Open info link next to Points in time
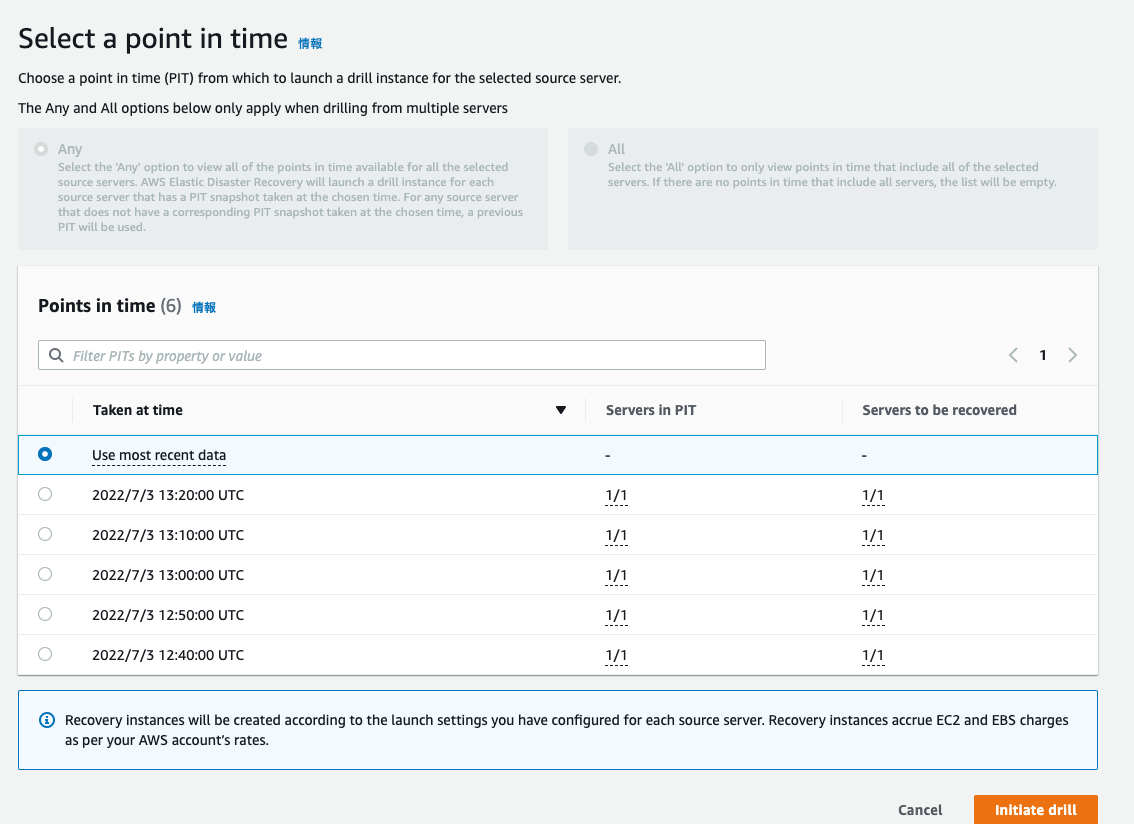The height and width of the screenshot is (824, 1134). tap(204, 307)
